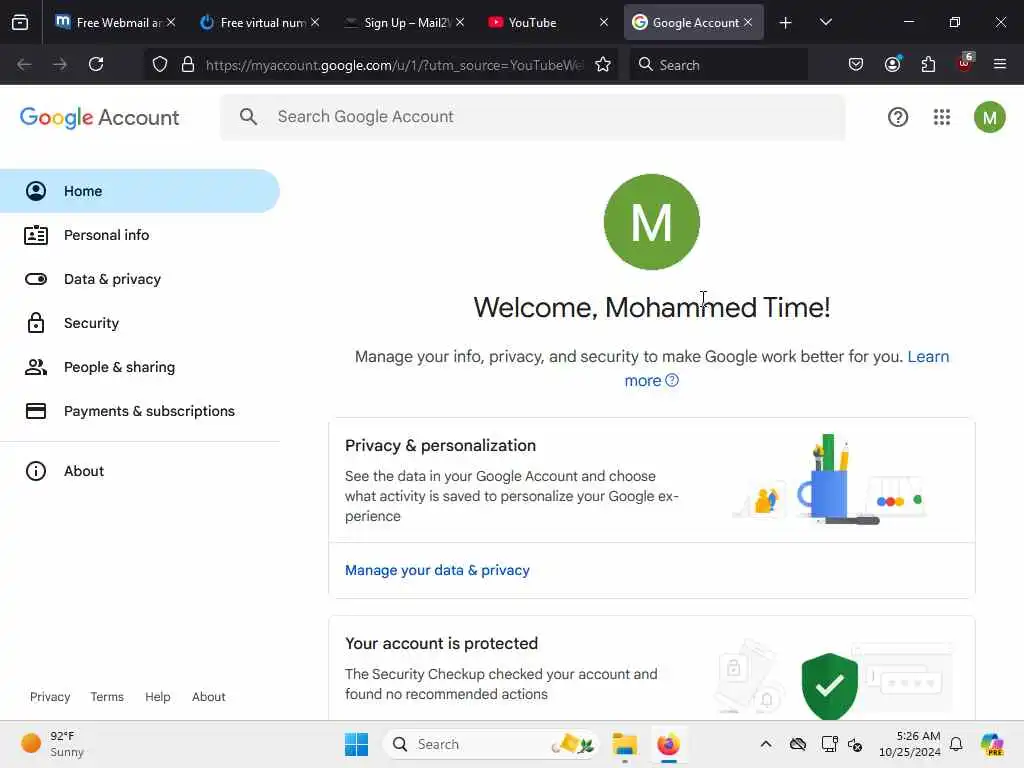Viewport: 1024px width, 768px height.
Task: Open Personal info in the sidebar
Action: [140, 235]
